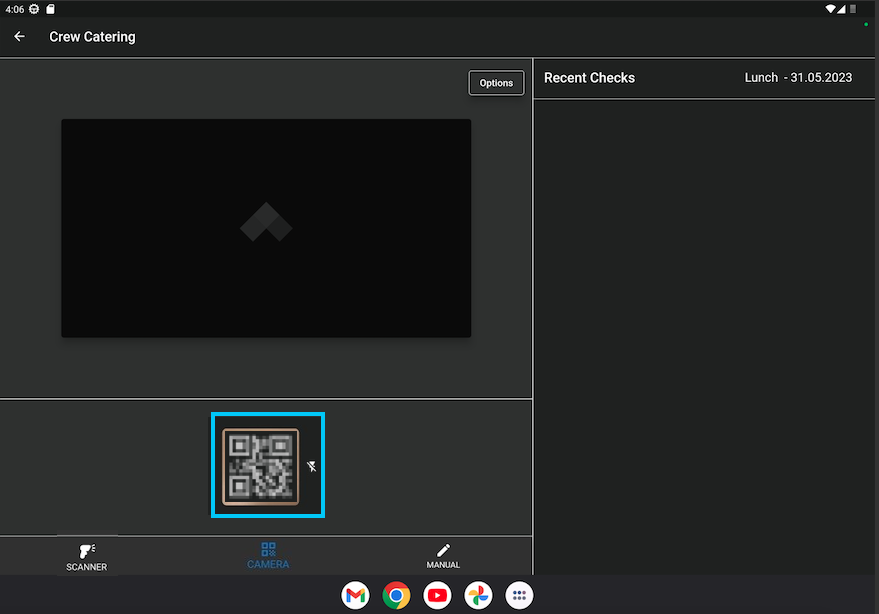
Task: Switch to the Manual entry tab
Action: coord(443,556)
